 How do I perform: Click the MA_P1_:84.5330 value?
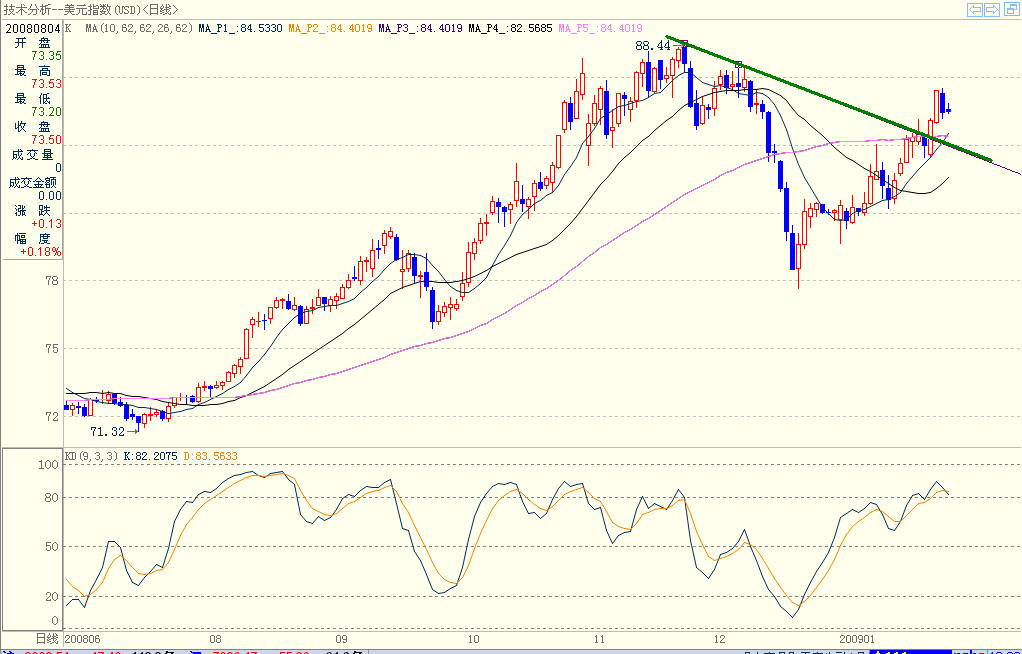click(x=240, y=28)
